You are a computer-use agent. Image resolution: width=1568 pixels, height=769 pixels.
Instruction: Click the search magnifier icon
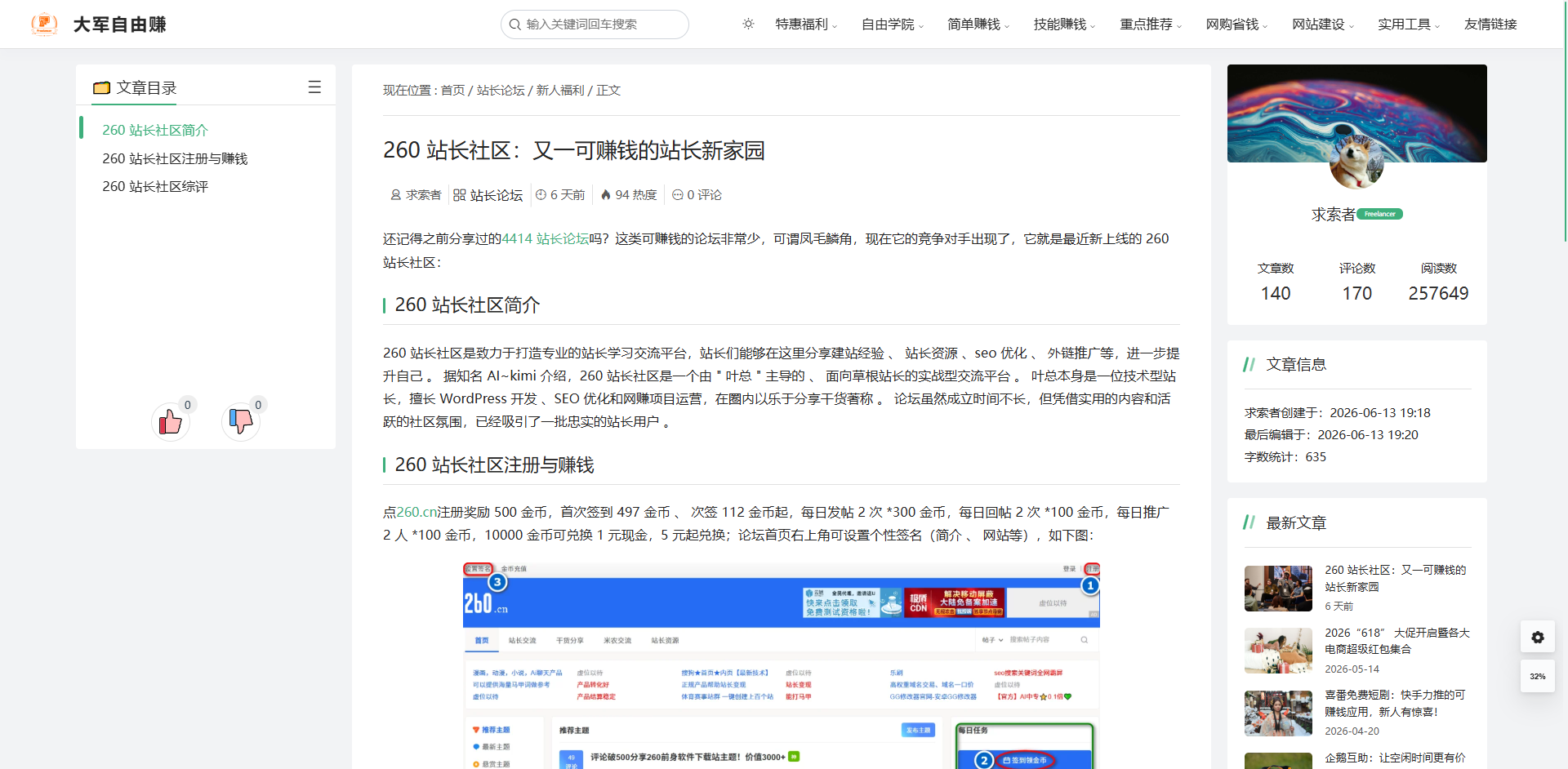coord(515,24)
